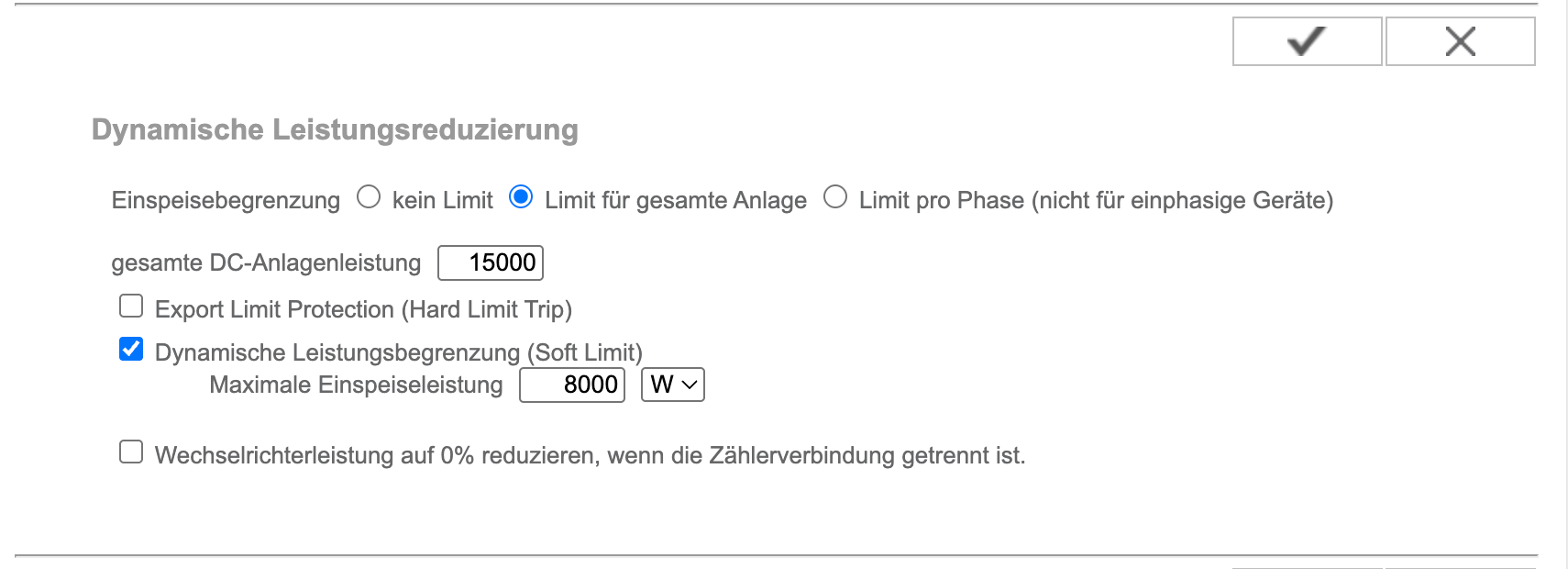This screenshot has height=569, width=1568.
Task: Choose the 'Limit pro Phase' radio button
Action: [835, 197]
